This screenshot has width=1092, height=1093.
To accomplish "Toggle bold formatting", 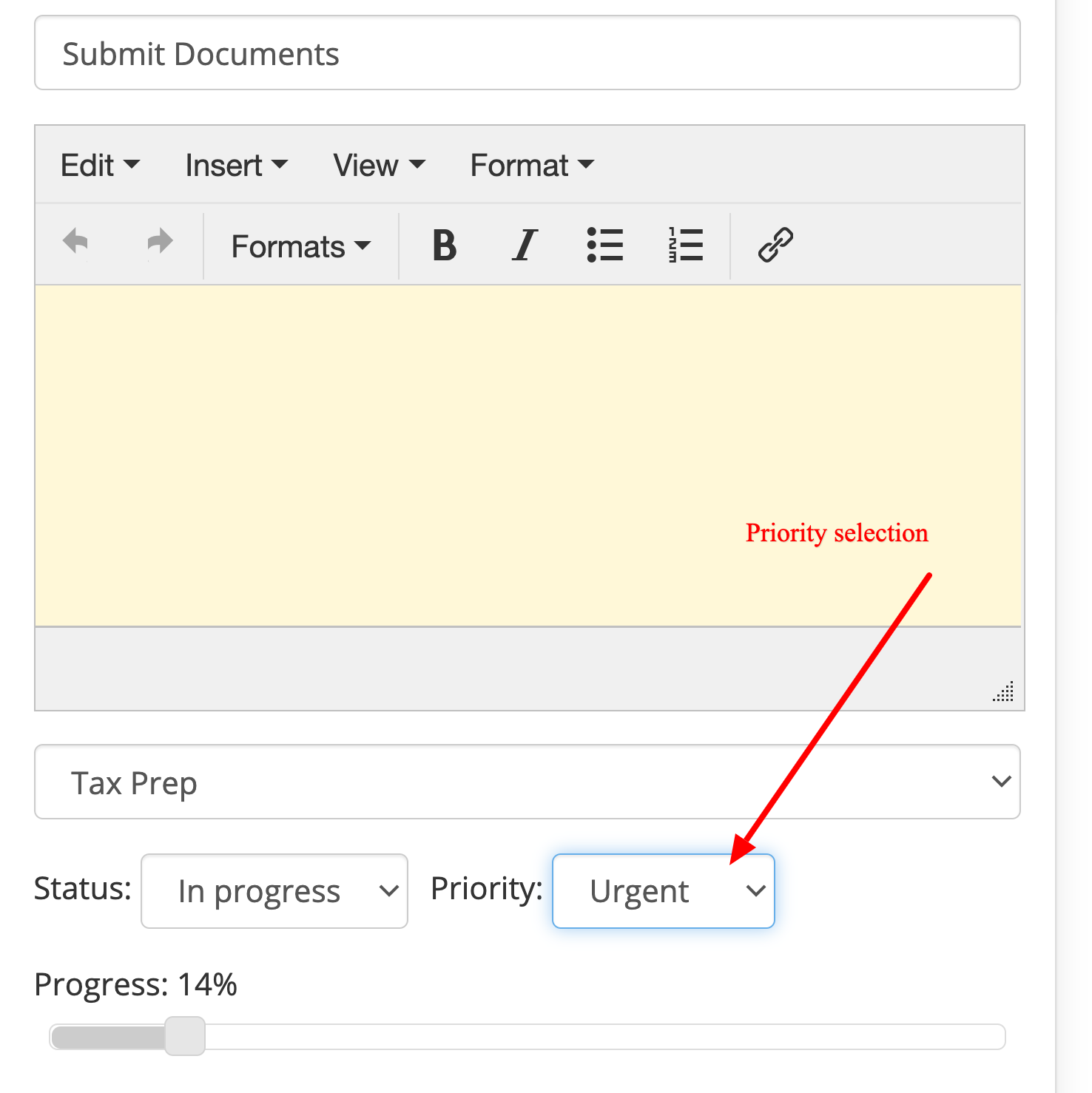I will coord(444,246).
